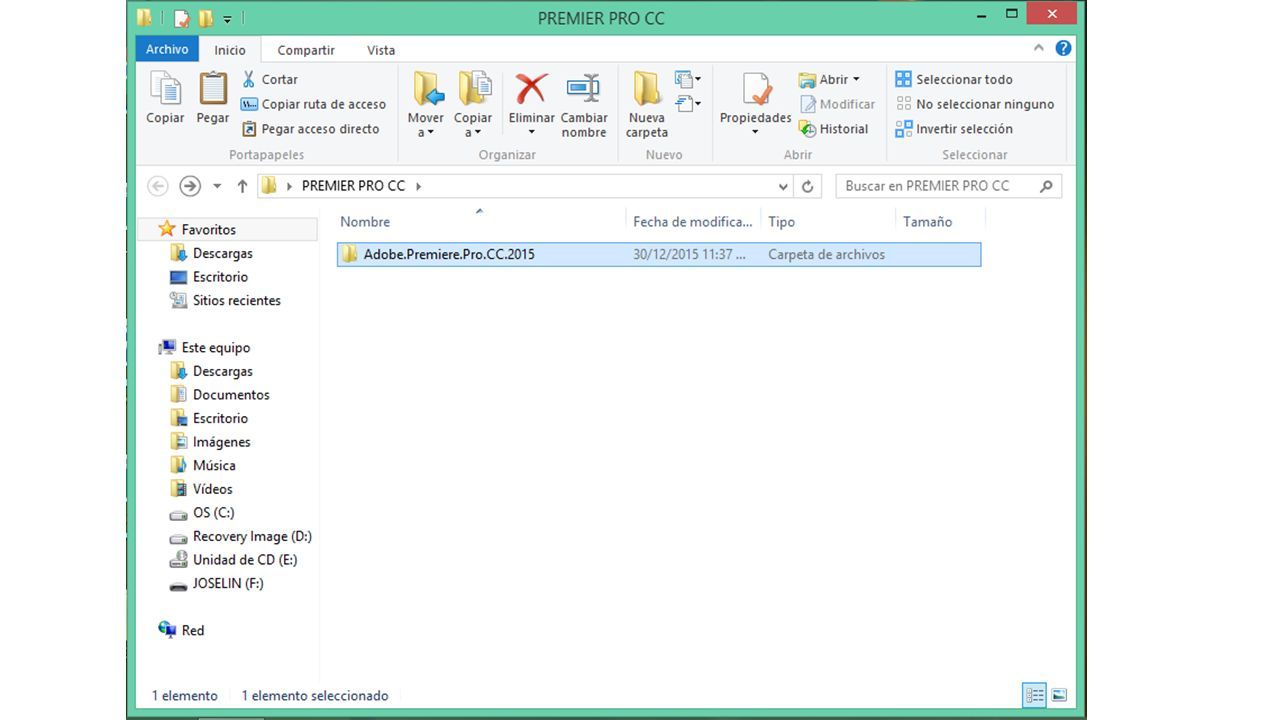
Task: Click the forward navigation arrow
Action: coord(190,186)
